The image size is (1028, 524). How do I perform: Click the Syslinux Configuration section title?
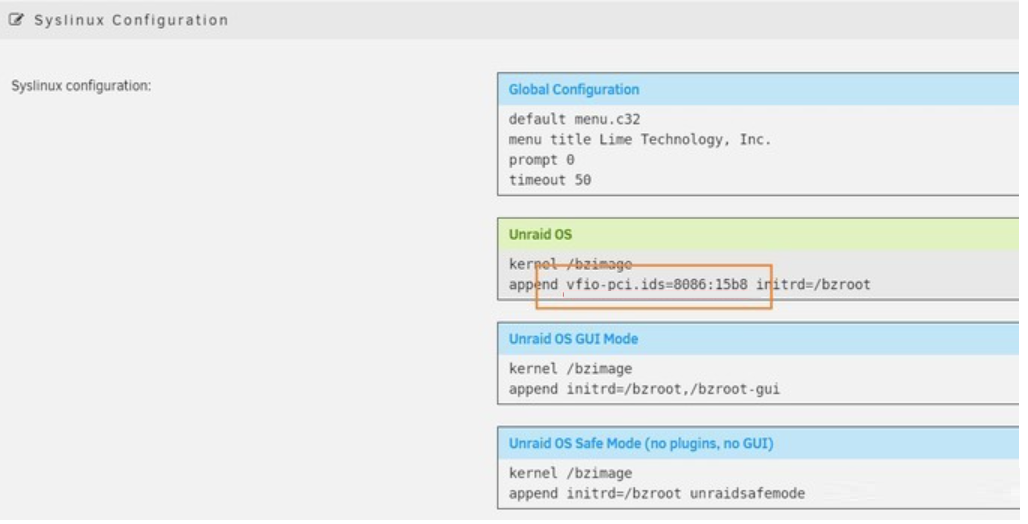131,20
